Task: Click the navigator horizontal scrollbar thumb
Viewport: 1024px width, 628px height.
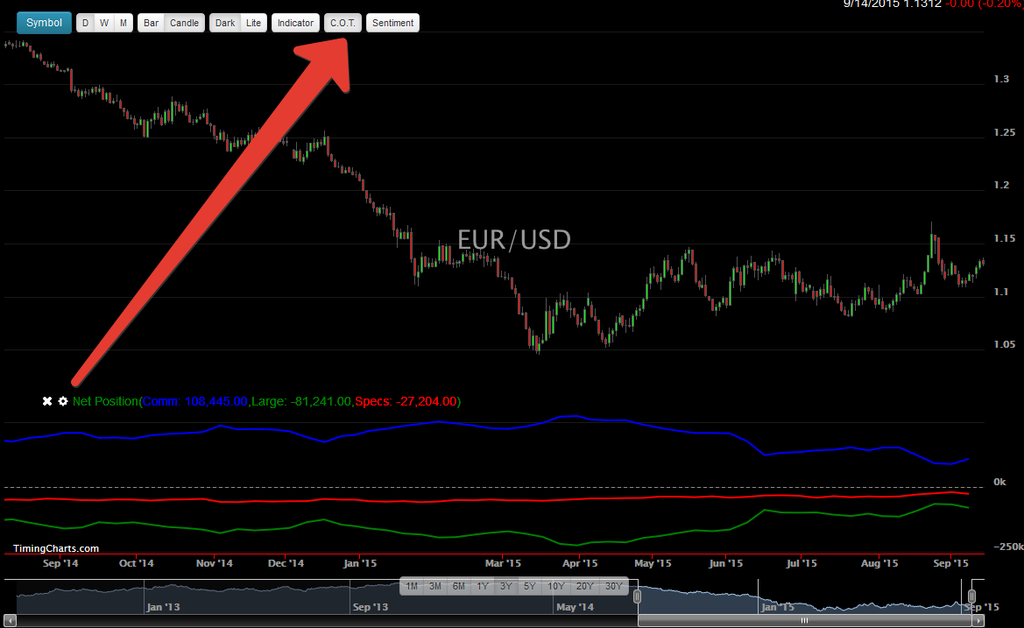Action: (803, 621)
